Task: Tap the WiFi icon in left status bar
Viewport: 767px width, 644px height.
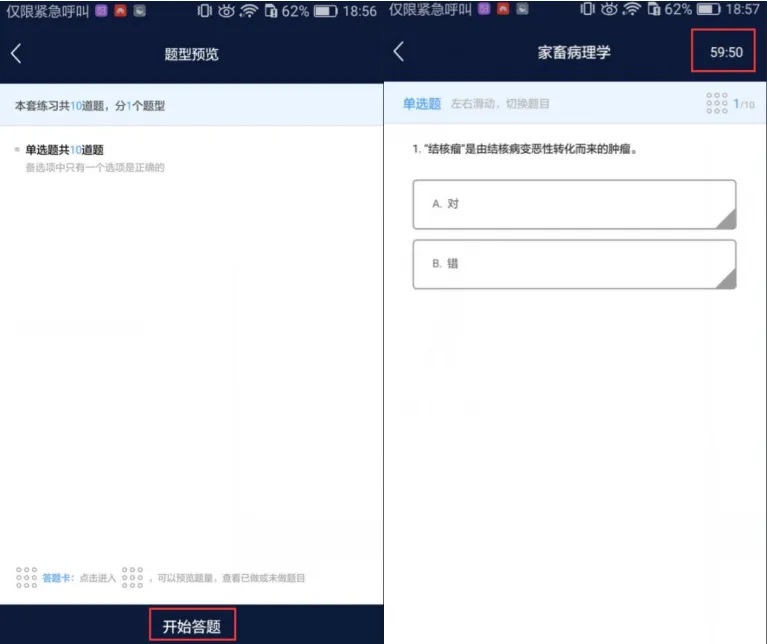Action: (249, 11)
